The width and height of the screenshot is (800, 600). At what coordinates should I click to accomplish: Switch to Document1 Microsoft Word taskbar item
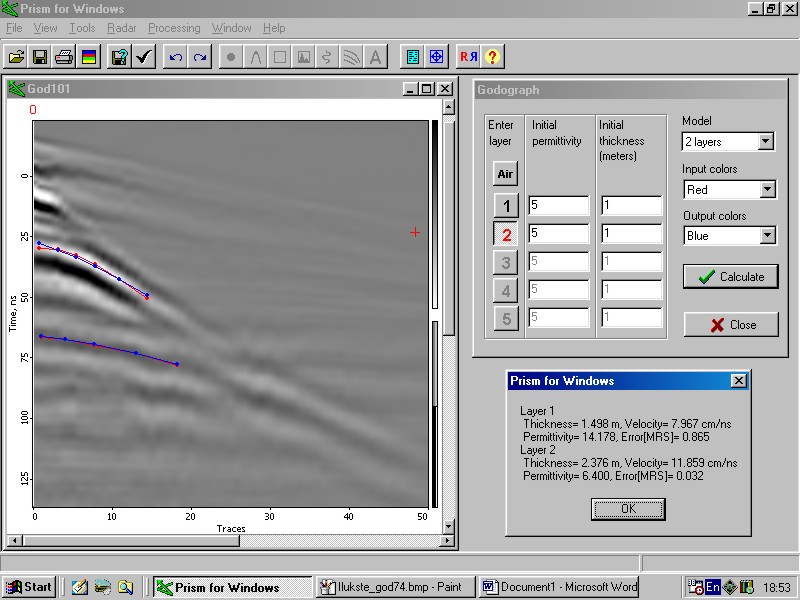click(560, 587)
